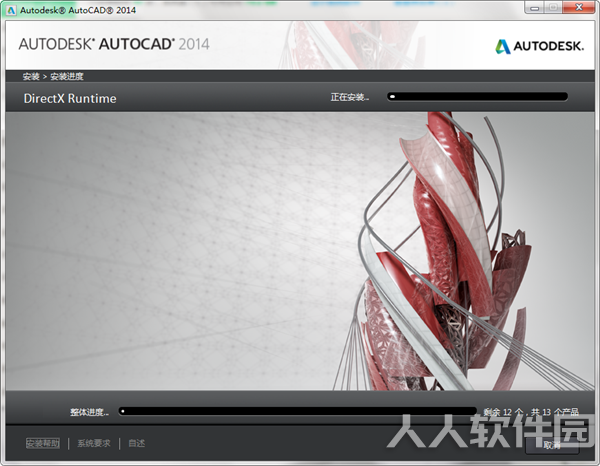Close the AutoCAD 2014 installer window

tap(579, 8)
